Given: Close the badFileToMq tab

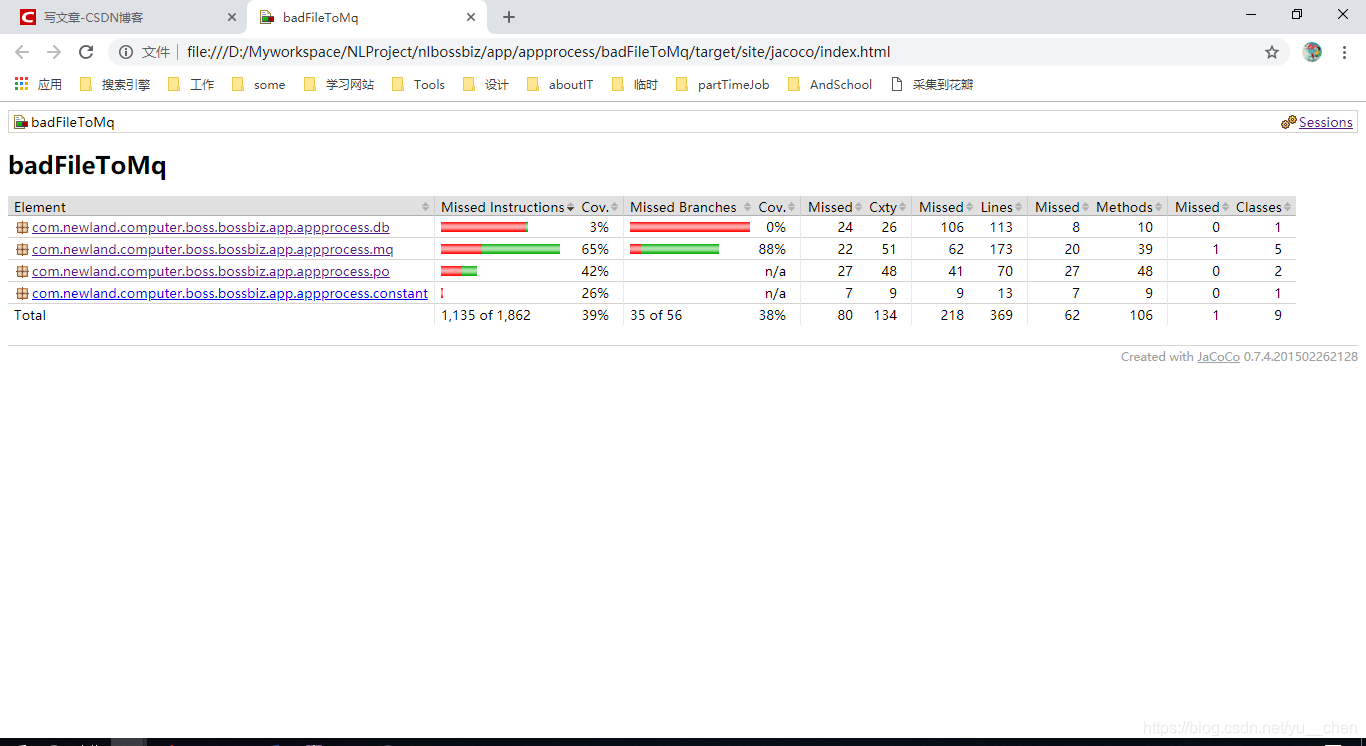Looking at the screenshot, I should click(x=471, y=17).
